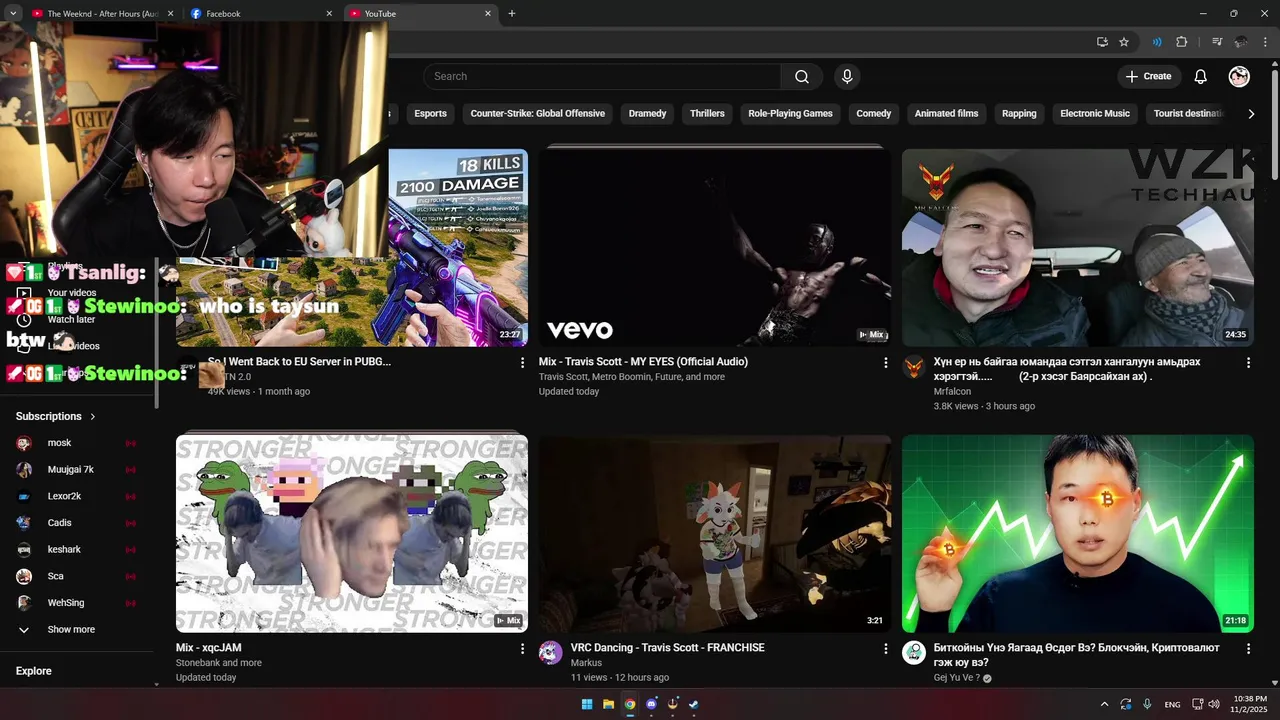Filter by Animated films chip
The height and width of the screenshot is (720, 1280).
pyautogui.click(x=946, y=114)
